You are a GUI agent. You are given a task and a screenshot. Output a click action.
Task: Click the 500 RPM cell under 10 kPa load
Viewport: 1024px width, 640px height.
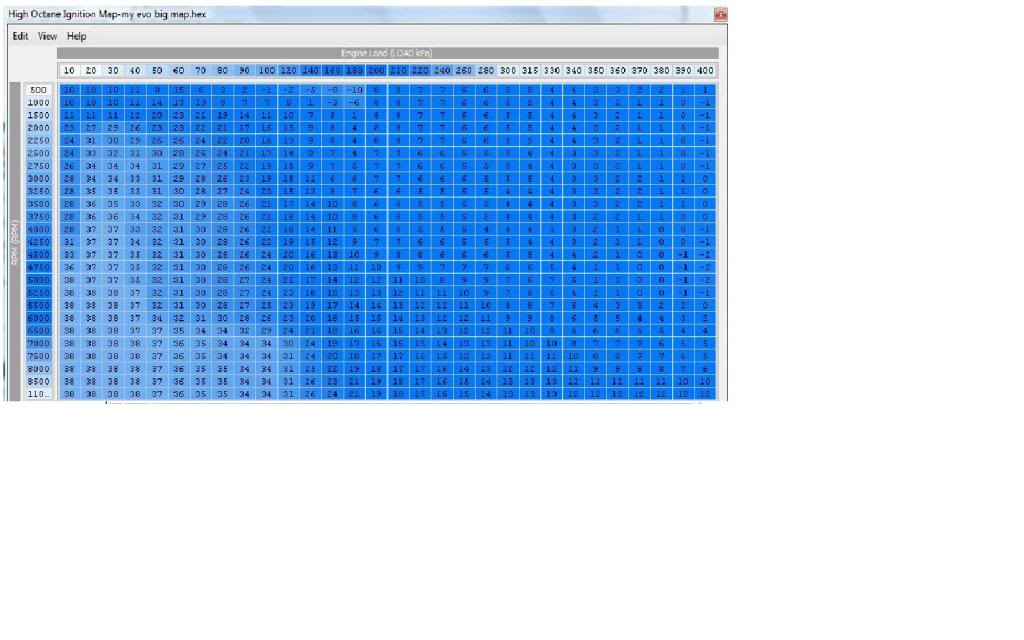(x=69, y=90)
